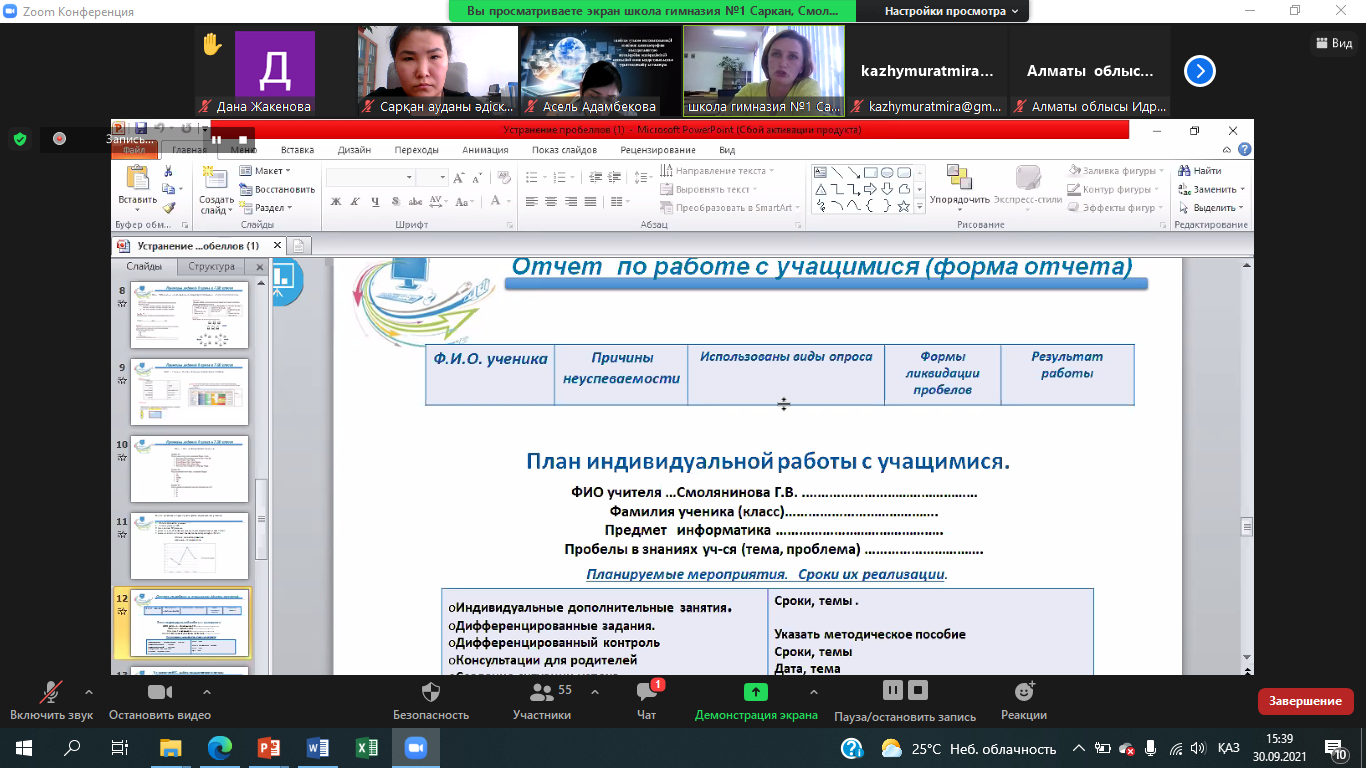Click the red Завершение (End) button
This screenshot has width=1366, height=768.
(1306, 701)
